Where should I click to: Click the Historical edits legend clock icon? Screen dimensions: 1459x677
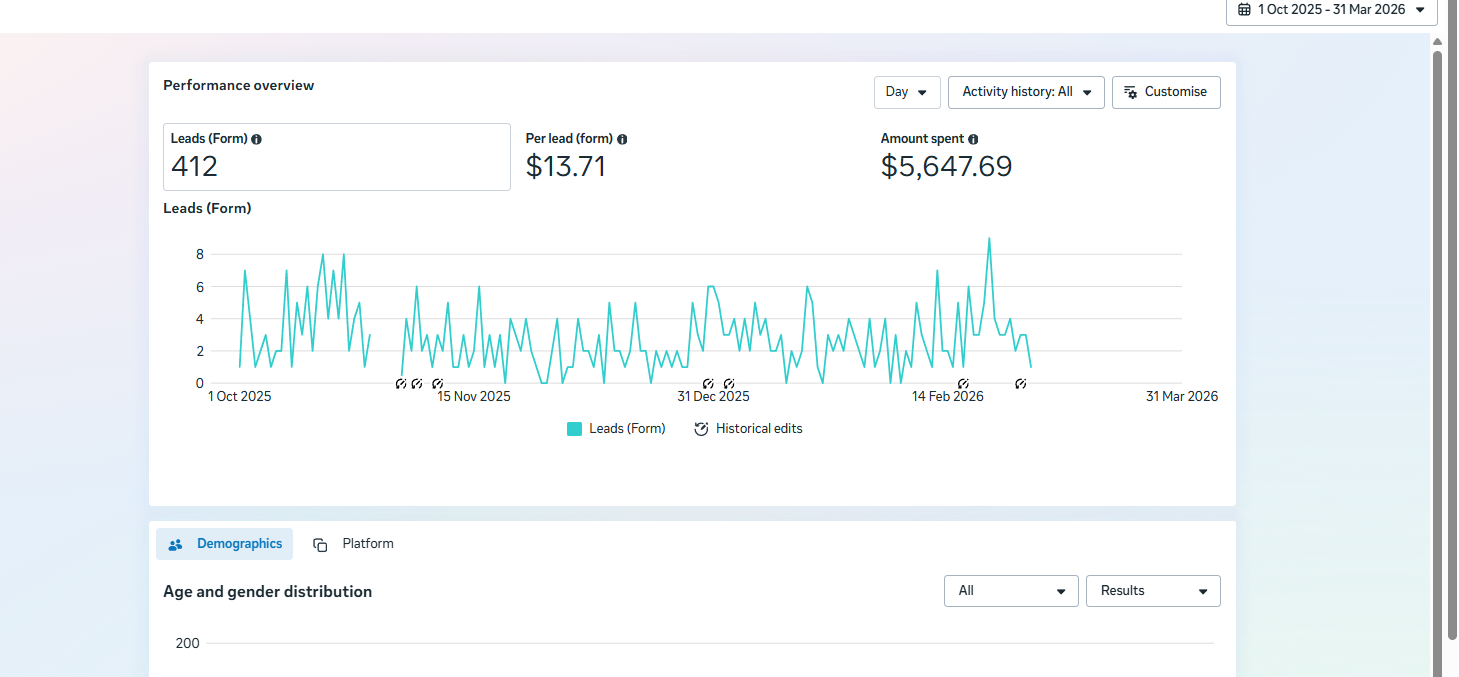702,429
